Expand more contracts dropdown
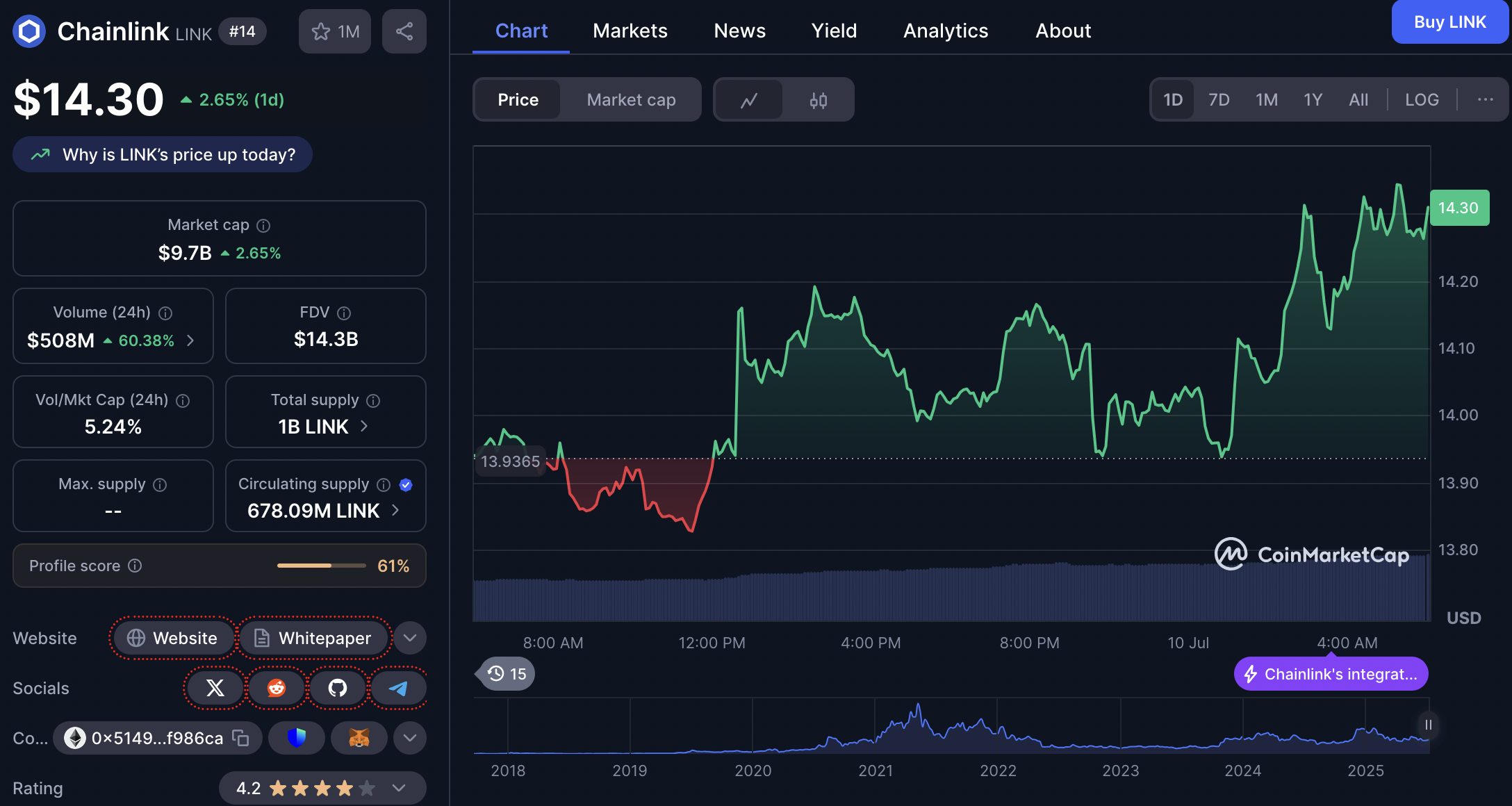This screenshot has width=1512, height=806. click(410, 738)
